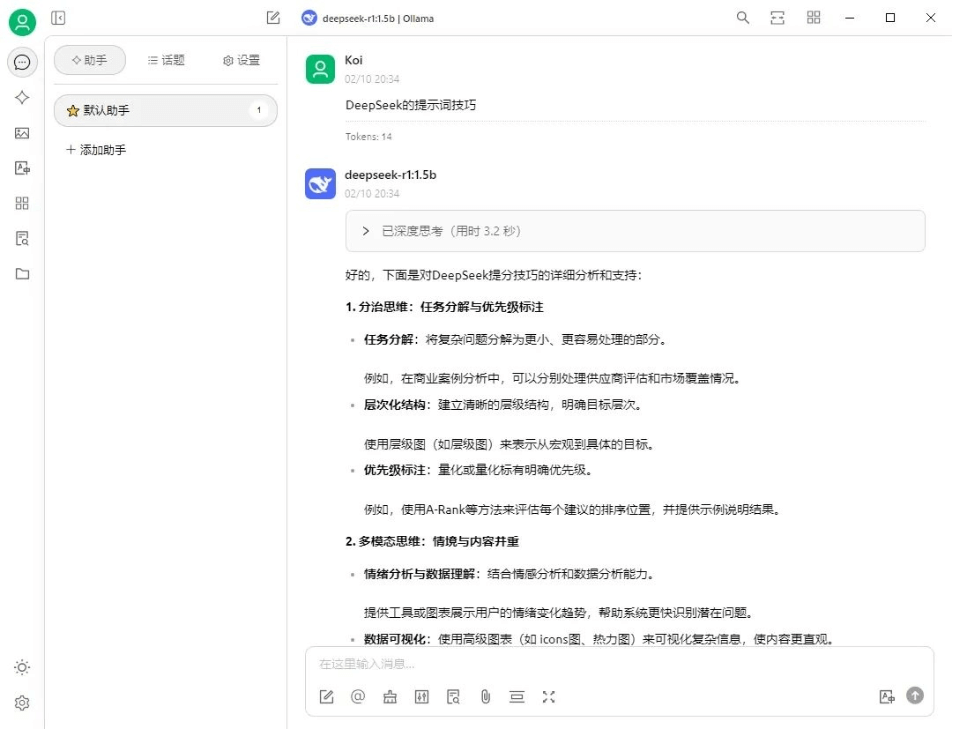Click the heading 2. 多模态思维
The width and height of the screenshot is (953, 729).
(x=432, y=542)
